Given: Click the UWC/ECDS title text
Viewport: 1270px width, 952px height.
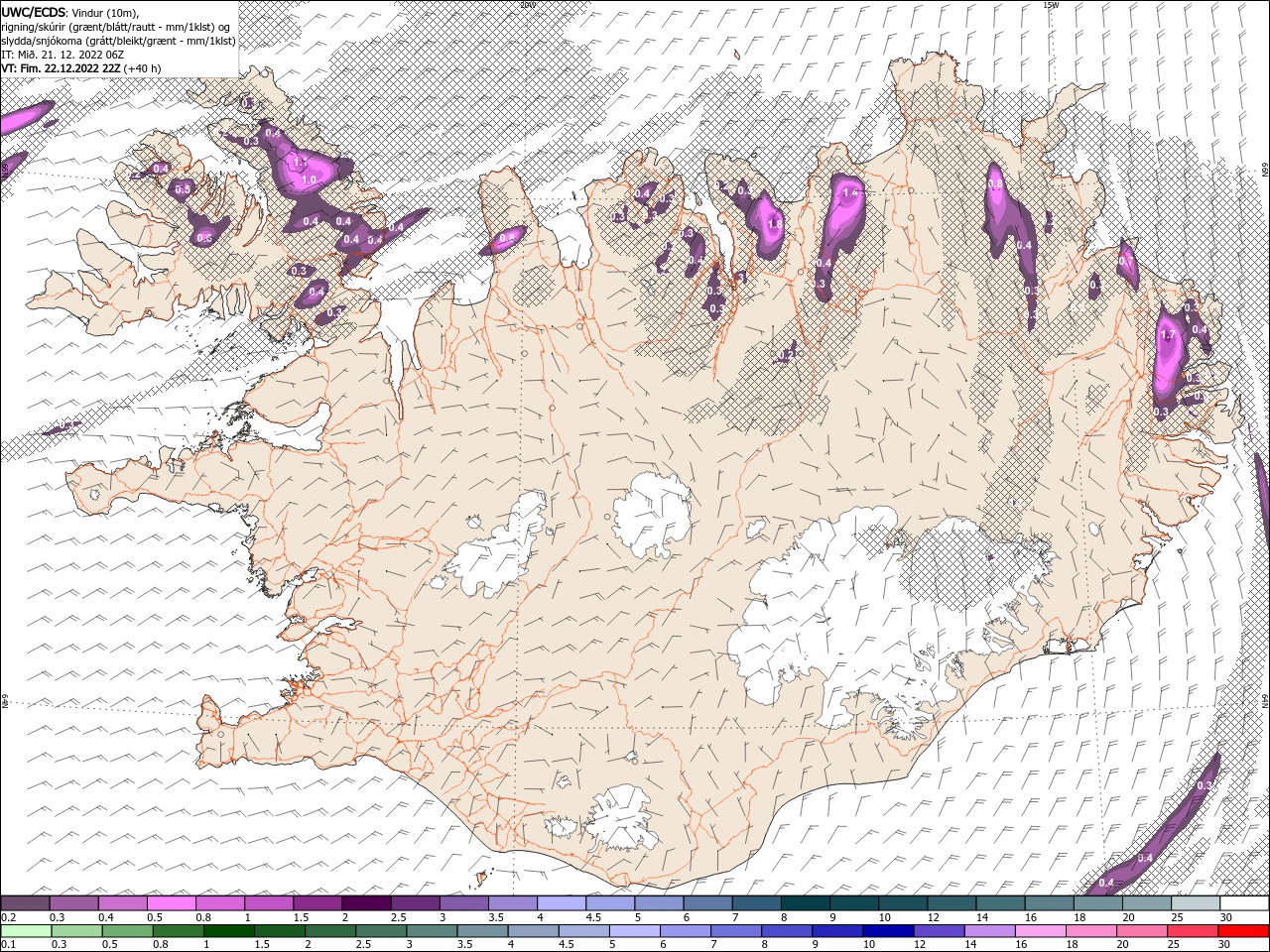Looking at the screenshot, I should click(34, 11).
